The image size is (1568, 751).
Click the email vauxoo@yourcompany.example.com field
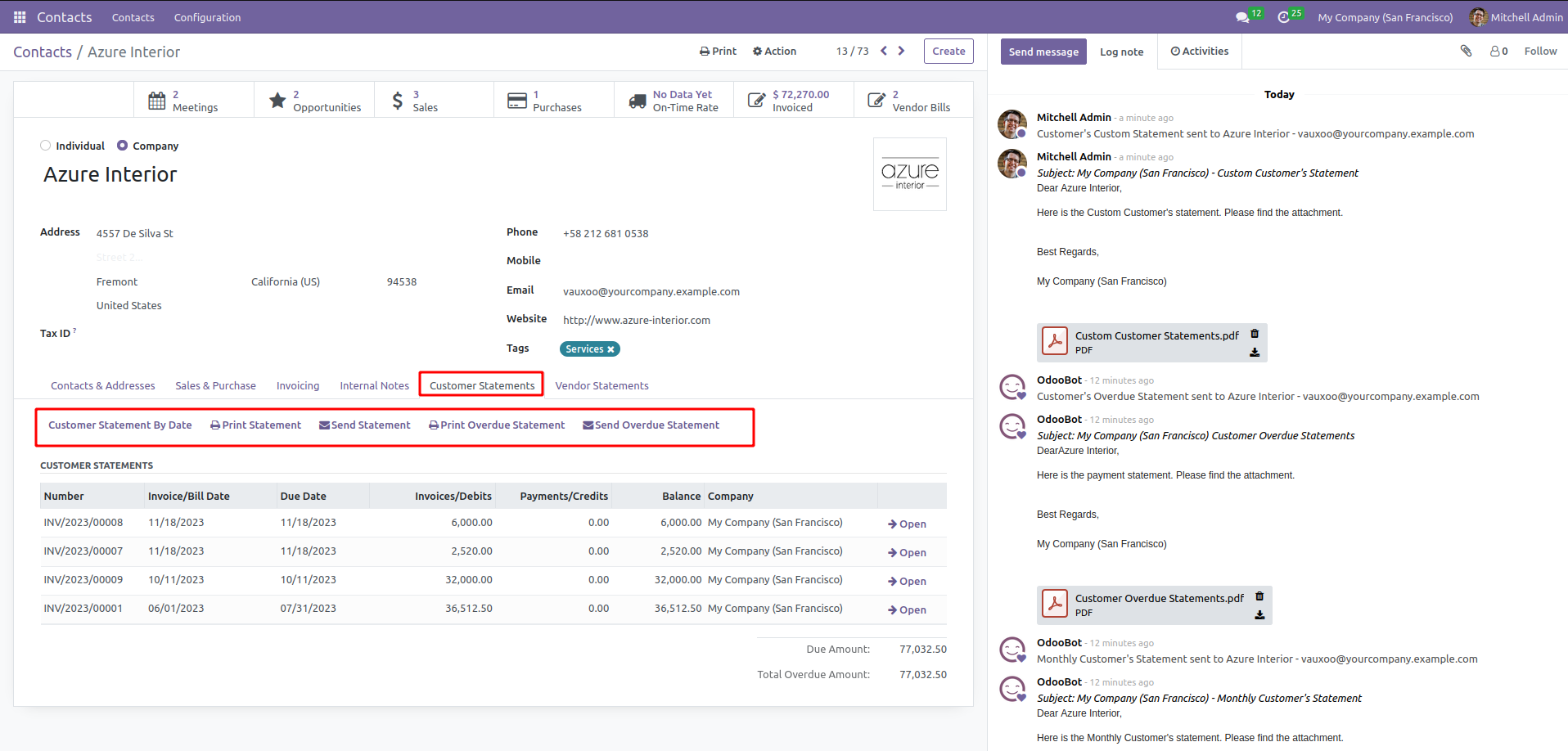click(651, 291)
